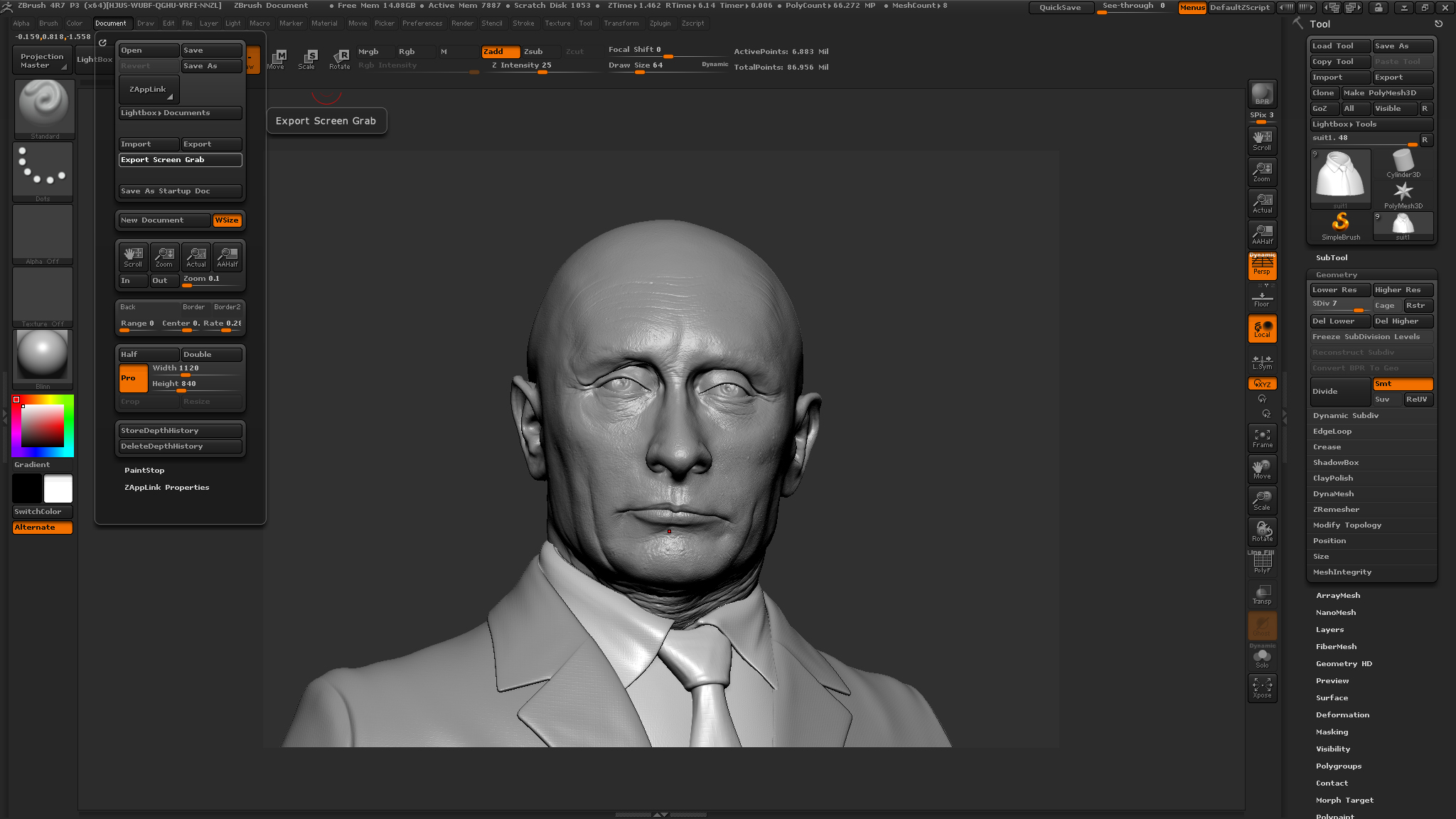This screenshot has width=1456, height=819.
Task: Click Actual icon in Document palette
Action: [196, 257]
